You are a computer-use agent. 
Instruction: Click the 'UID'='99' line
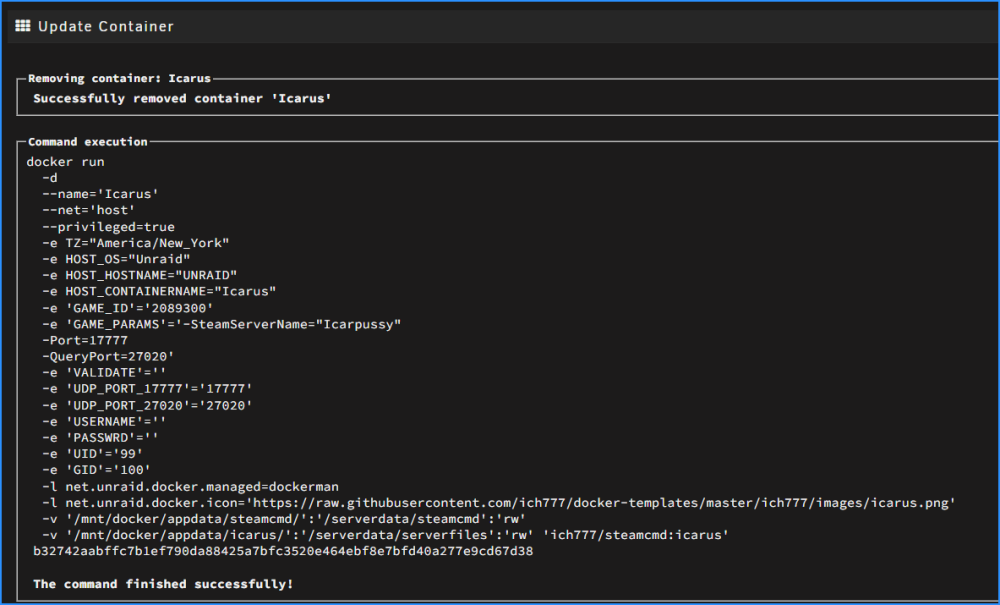(92, 454)
